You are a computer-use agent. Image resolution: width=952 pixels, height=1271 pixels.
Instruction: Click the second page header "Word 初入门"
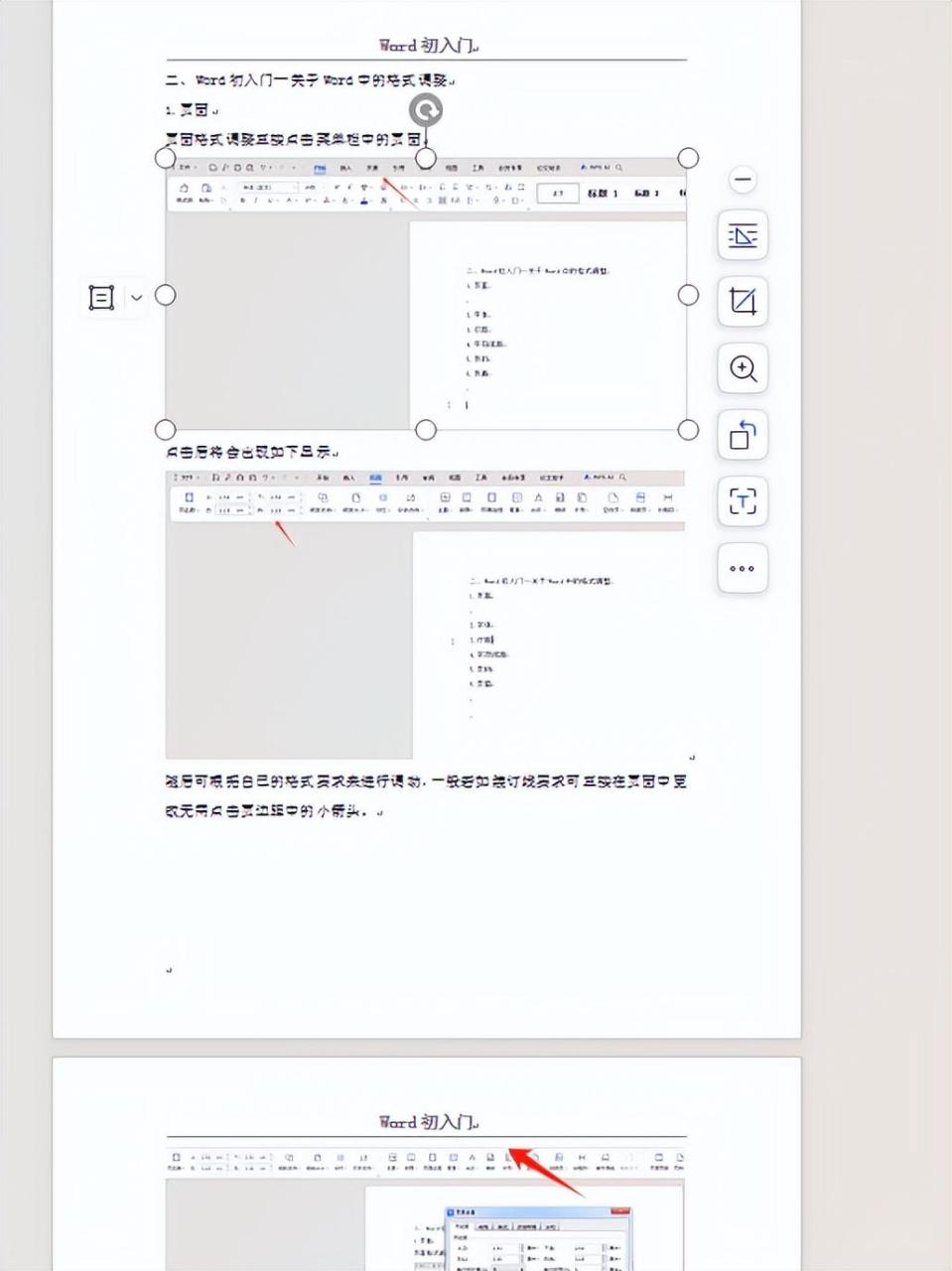tap(429, 1122)
